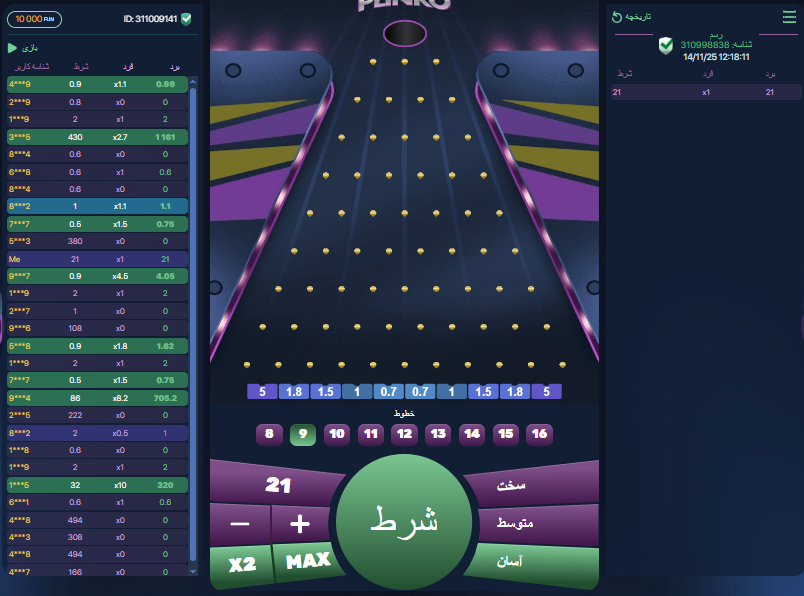Viewport: 804px width, 596px height.
Task: Select 12 lines
Action: [x=404, y=434]
